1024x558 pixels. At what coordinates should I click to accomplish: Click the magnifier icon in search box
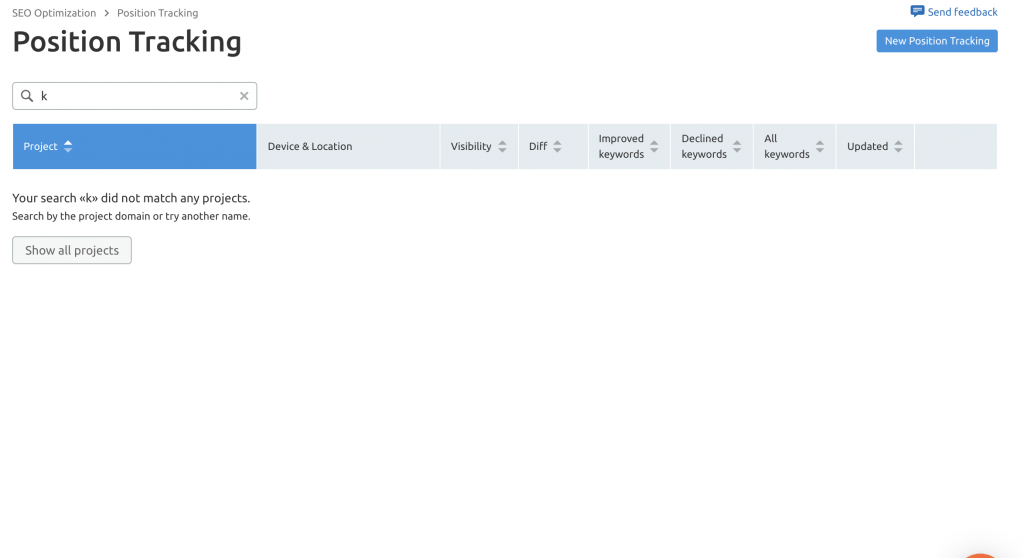tap(27, 96)
